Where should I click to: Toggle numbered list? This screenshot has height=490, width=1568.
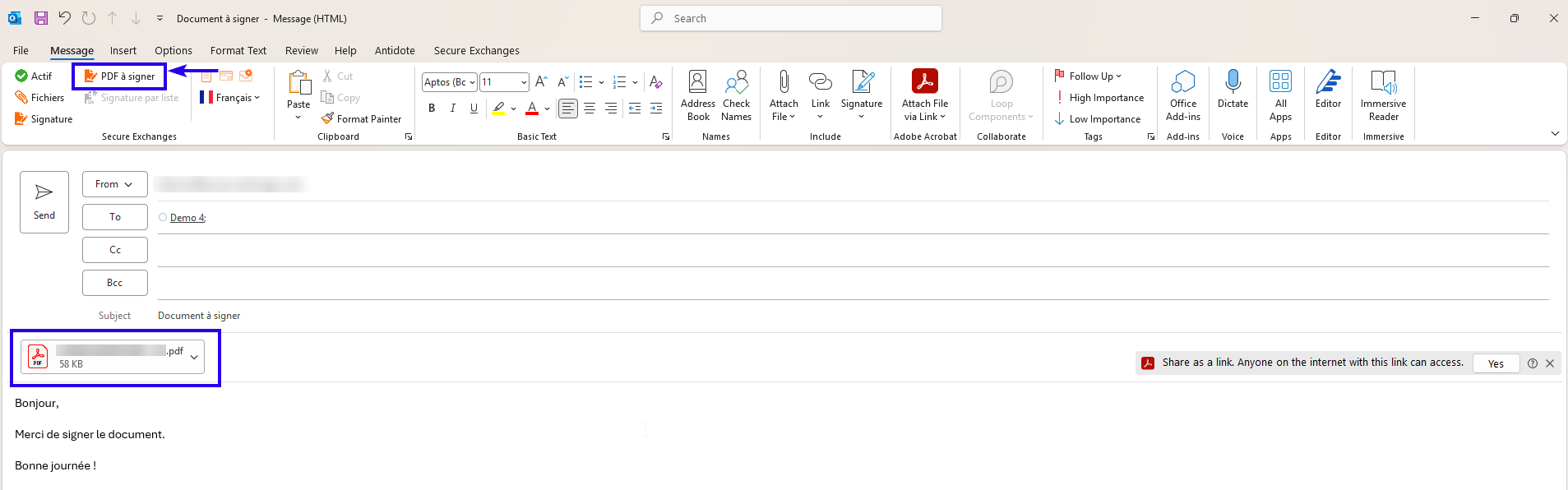(x=620, y=82)
